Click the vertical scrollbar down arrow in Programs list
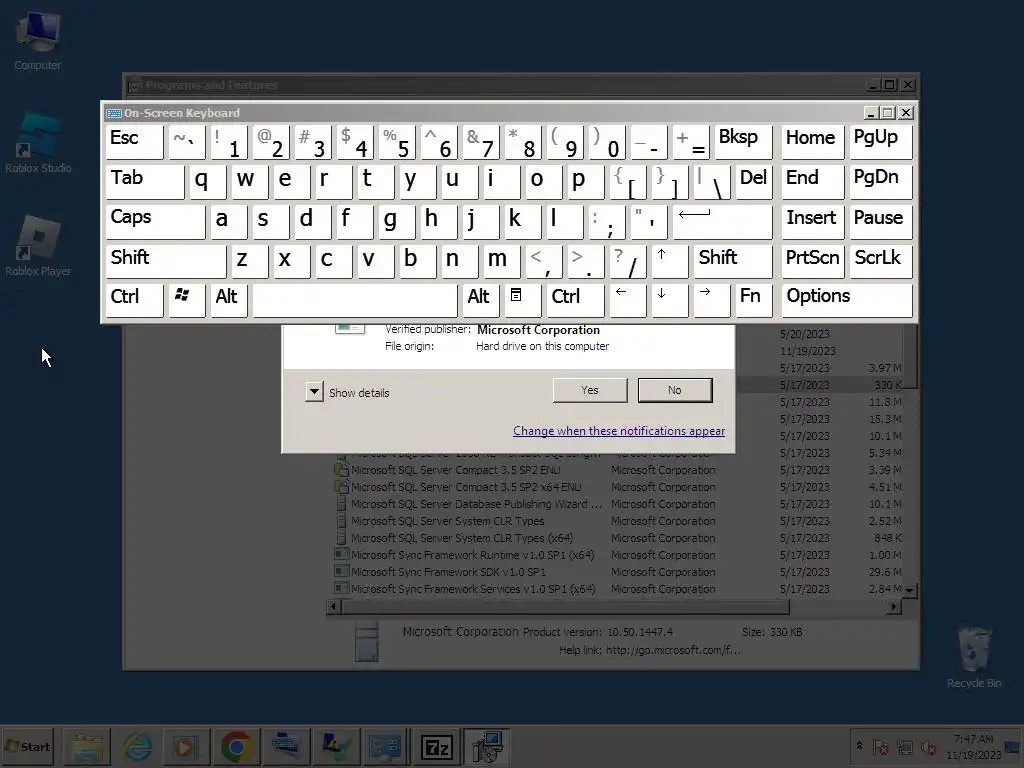The height and width of the screenshot is (768, 1024). click(x=910, y=590)
